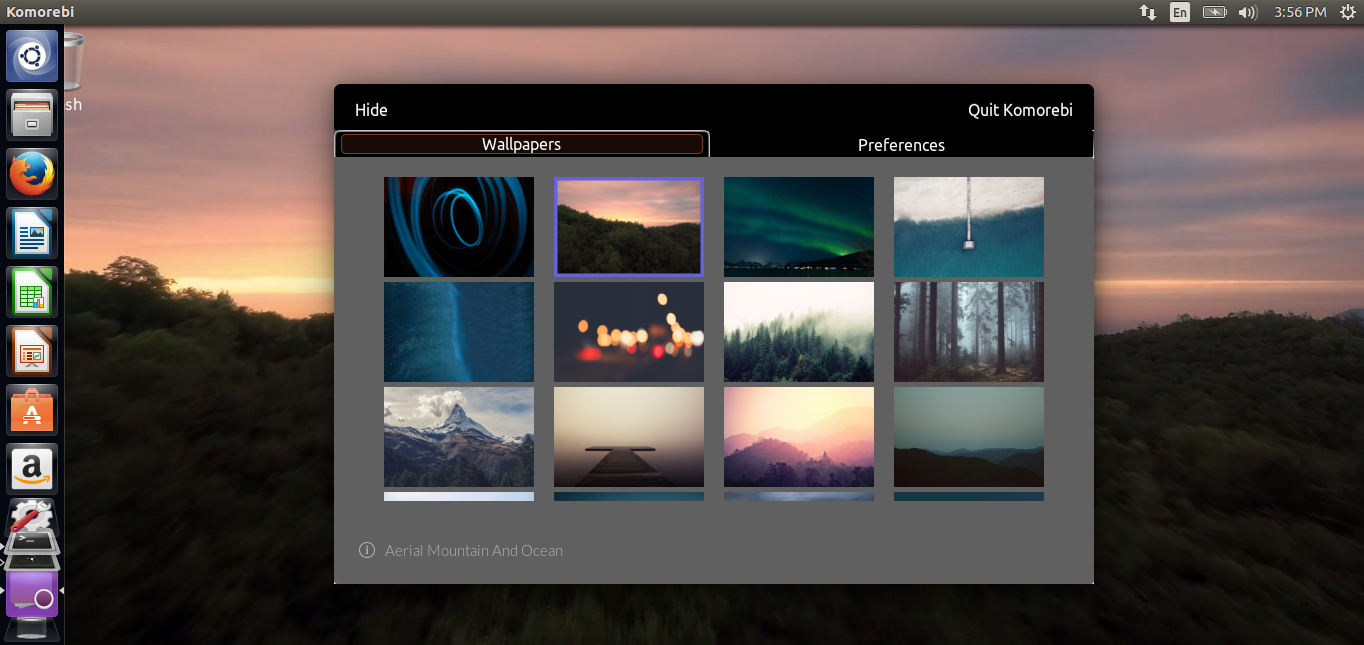The image size is (1364, 645).
Task: Choose the green aurora wallpaper
Action: 799,227
